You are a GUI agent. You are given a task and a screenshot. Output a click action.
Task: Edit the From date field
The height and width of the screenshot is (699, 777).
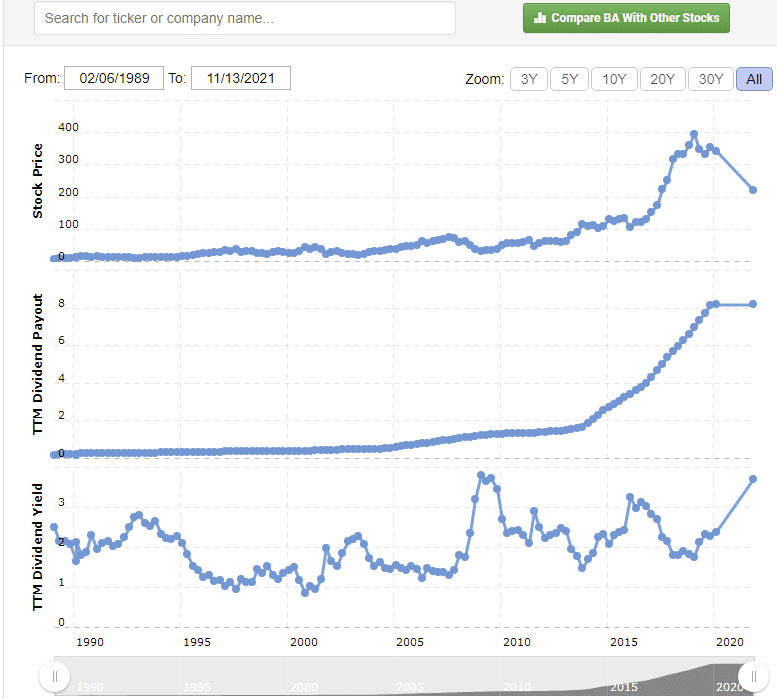(x=114, y=79)
